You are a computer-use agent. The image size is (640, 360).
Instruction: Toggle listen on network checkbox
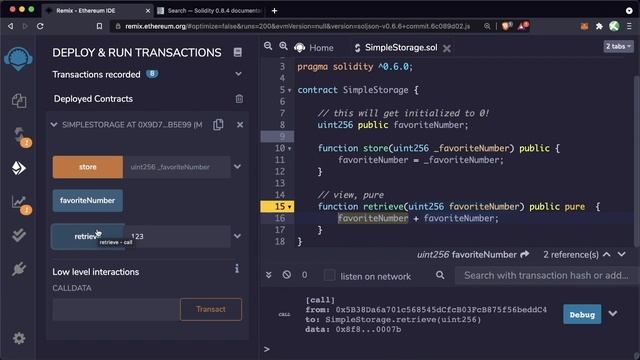(329, 276)
